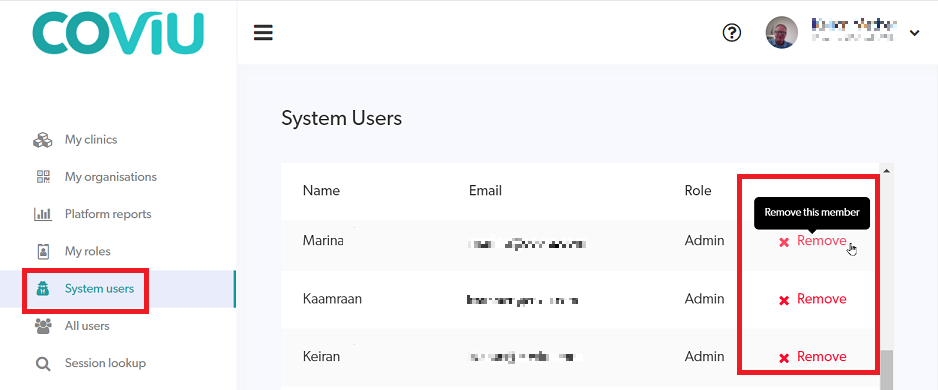Expand the account dropdown chevron

914,33
